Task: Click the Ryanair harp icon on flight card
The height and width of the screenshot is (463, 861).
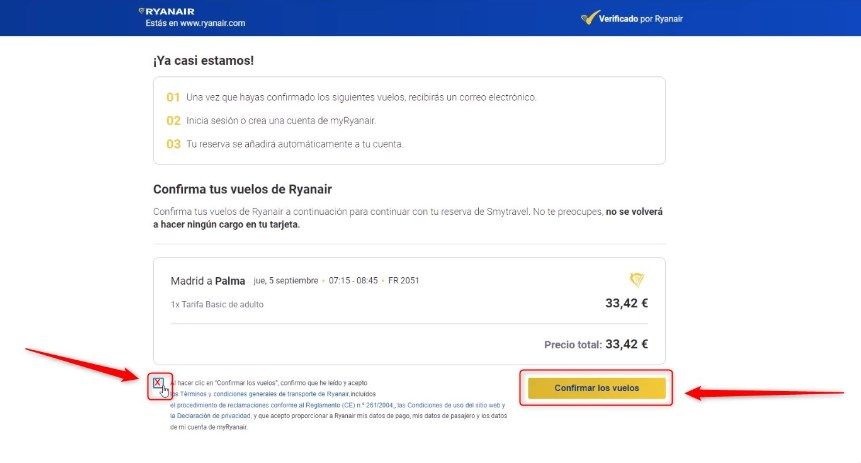Action: pos(636,280)
